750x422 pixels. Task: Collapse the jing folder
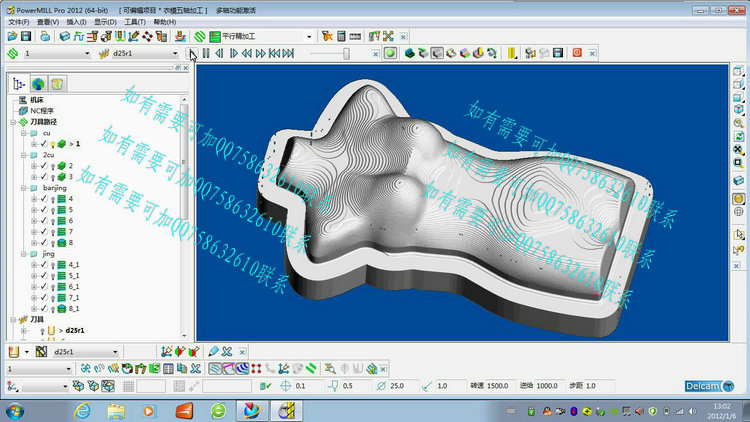click(23, 254)
